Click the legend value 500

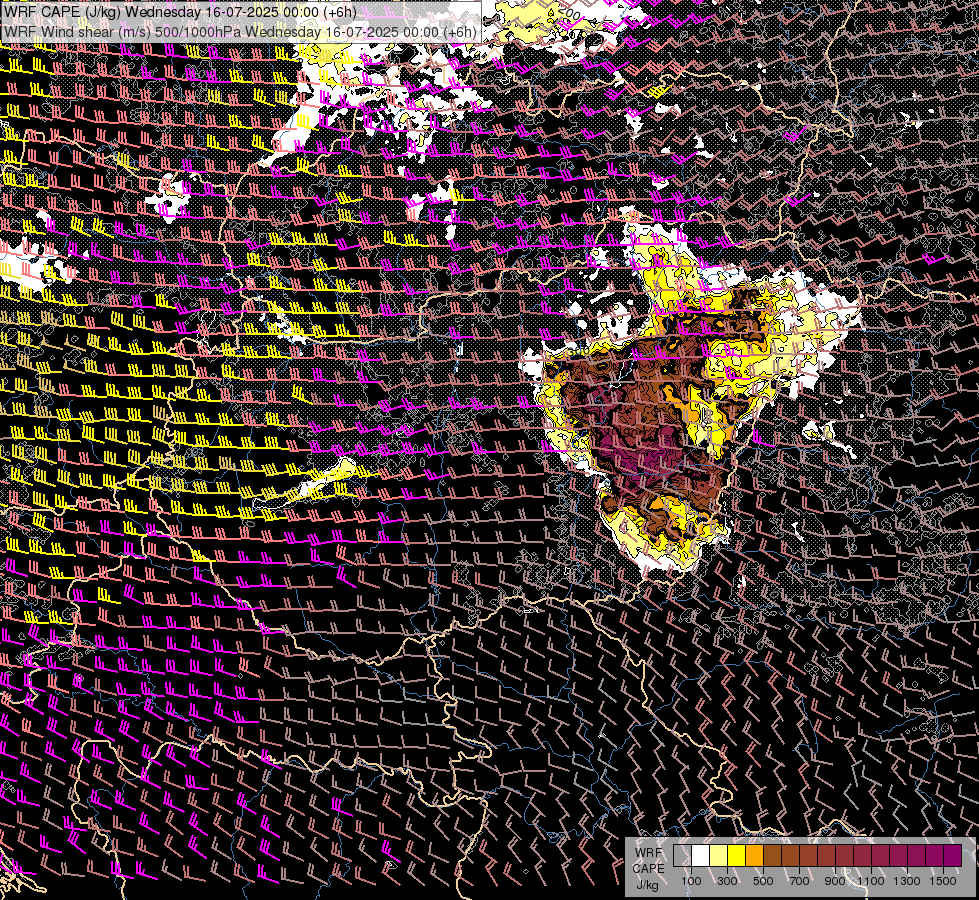coord(763,881)
